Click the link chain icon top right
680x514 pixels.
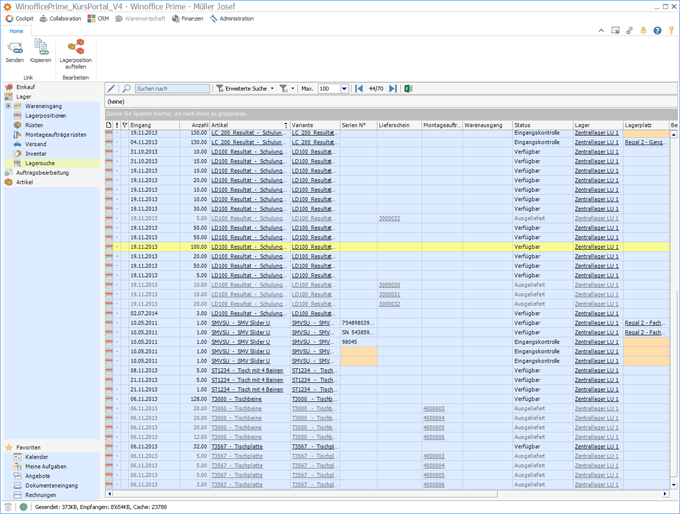(x=629, y=30)
